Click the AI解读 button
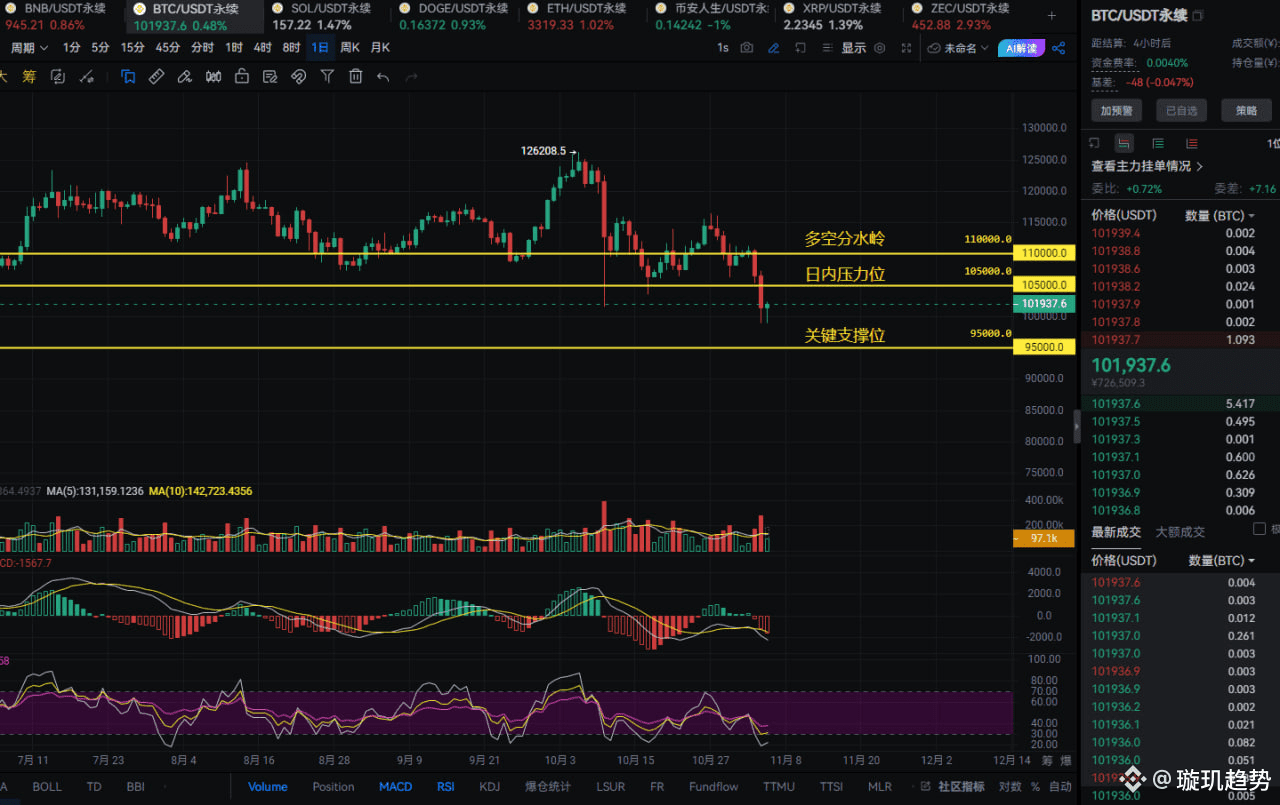 pos(1021,48)
